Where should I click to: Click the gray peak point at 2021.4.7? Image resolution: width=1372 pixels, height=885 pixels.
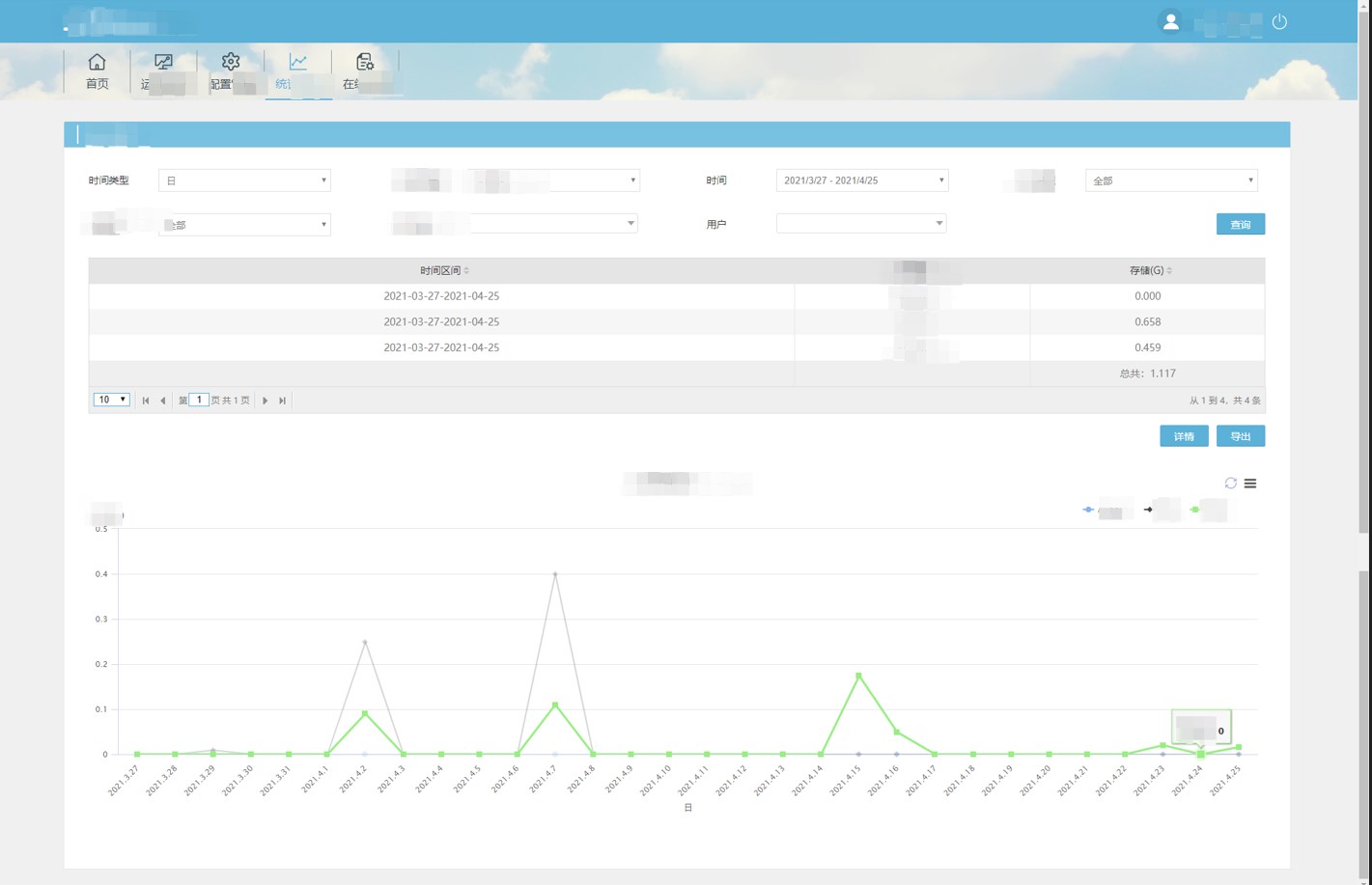pos(555,574)
